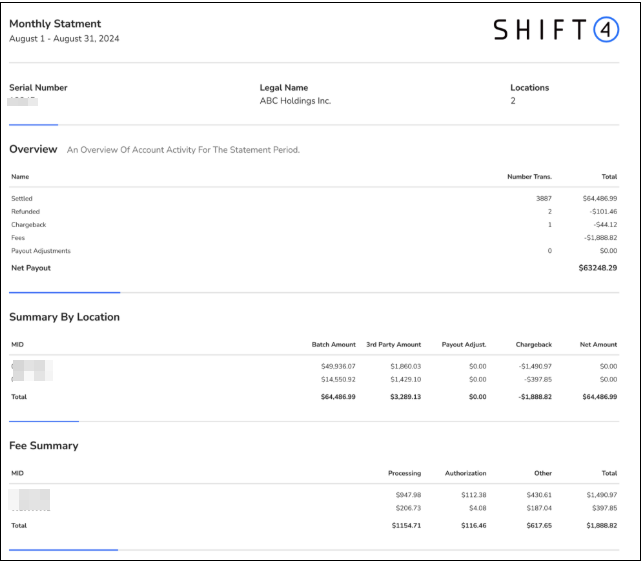Click the August 1 - August 31, 2024 date range

click(64, 39)
